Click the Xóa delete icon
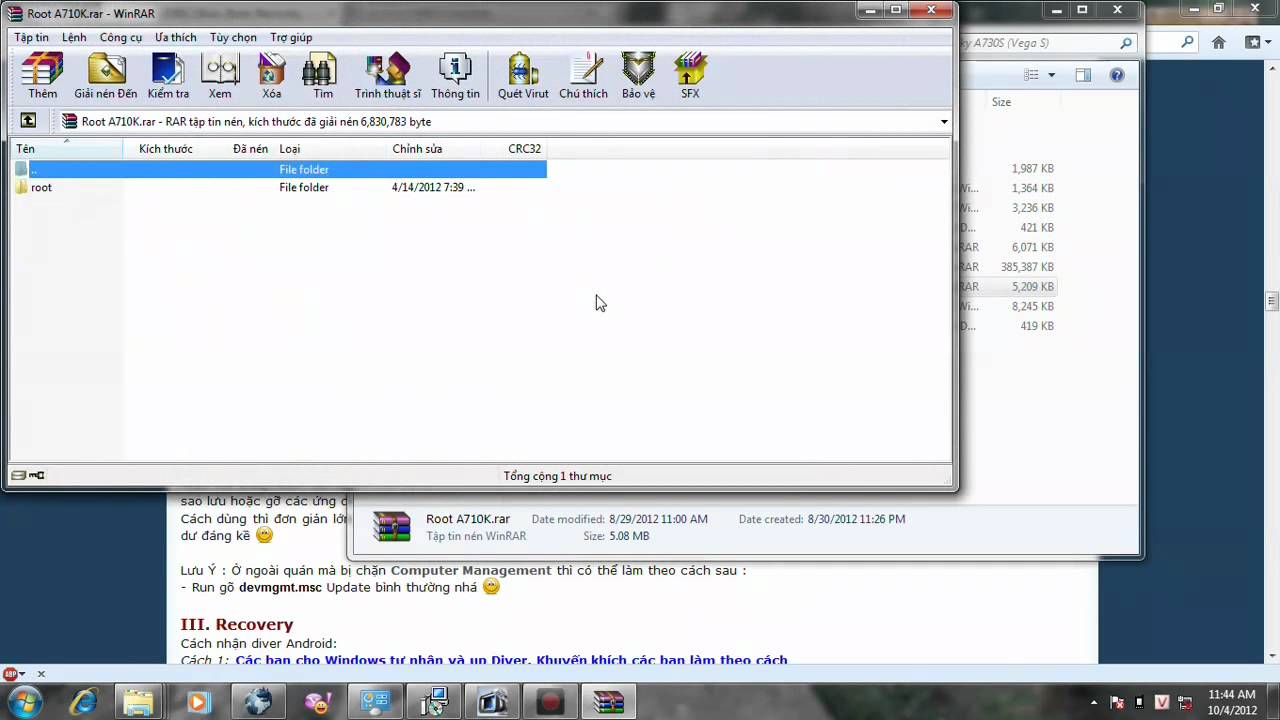 272,76
